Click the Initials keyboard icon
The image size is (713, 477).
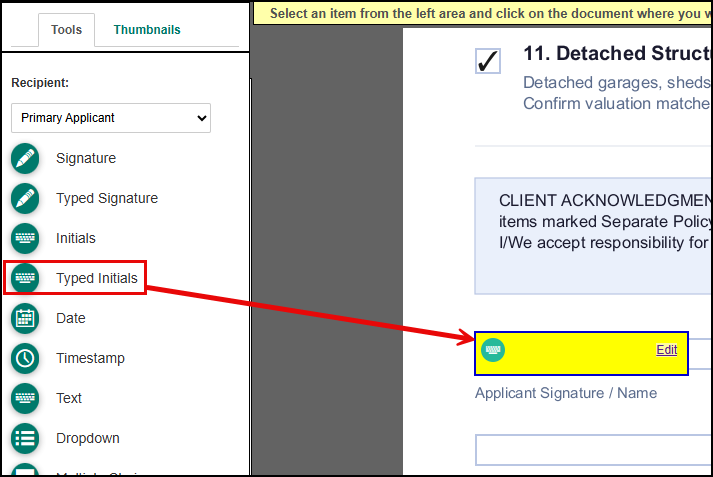(x=25, y=238)
